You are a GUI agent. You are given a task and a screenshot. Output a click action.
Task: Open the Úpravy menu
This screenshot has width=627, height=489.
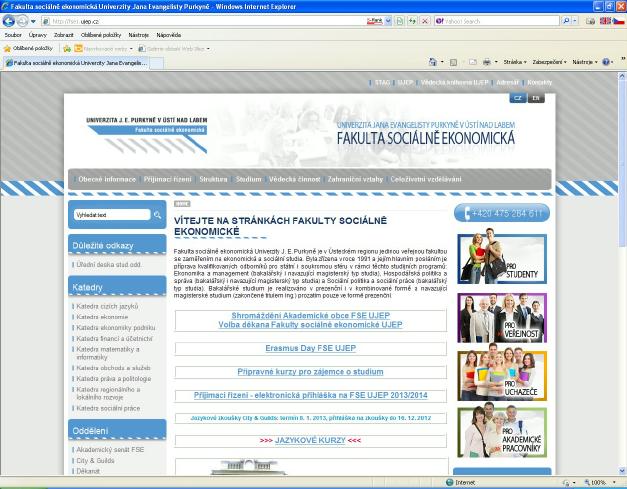click(x=38, y=35)
